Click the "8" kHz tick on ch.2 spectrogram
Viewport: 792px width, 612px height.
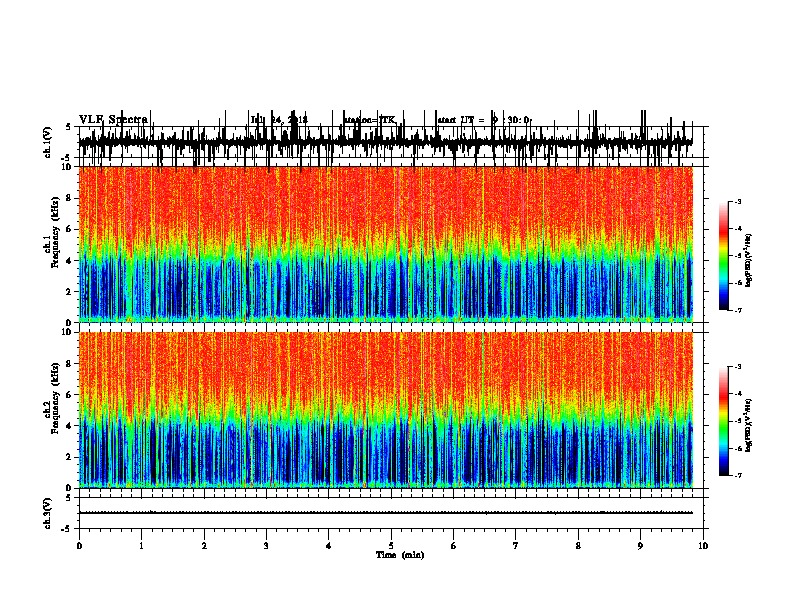click(x=71, y=364)
